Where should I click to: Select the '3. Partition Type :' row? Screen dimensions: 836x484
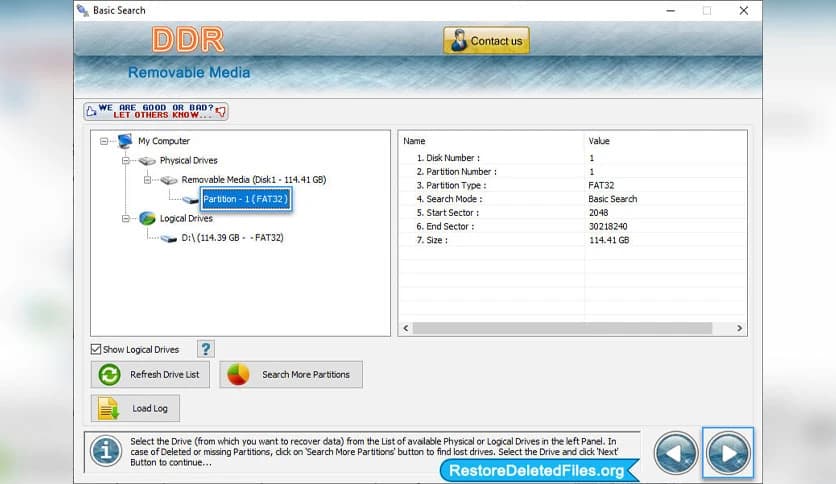coord(573,185)
